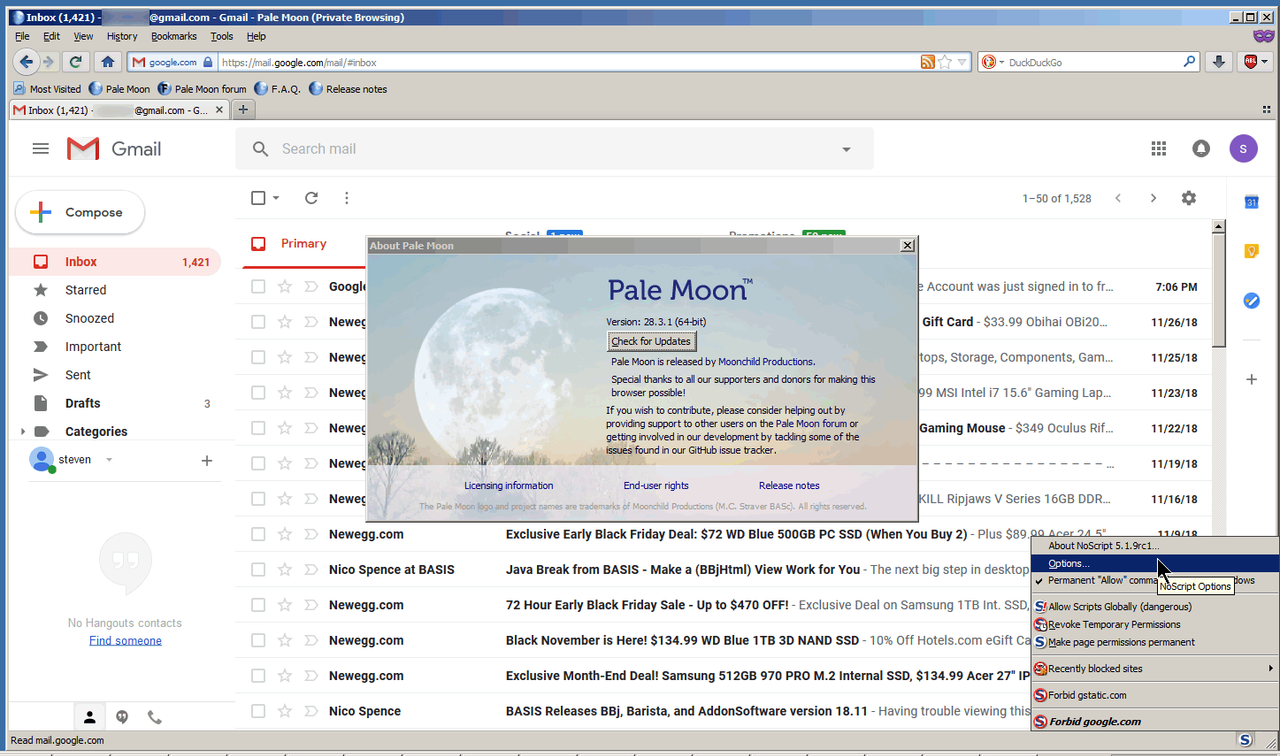Open Gmail Settings gear

(1188, 198)
